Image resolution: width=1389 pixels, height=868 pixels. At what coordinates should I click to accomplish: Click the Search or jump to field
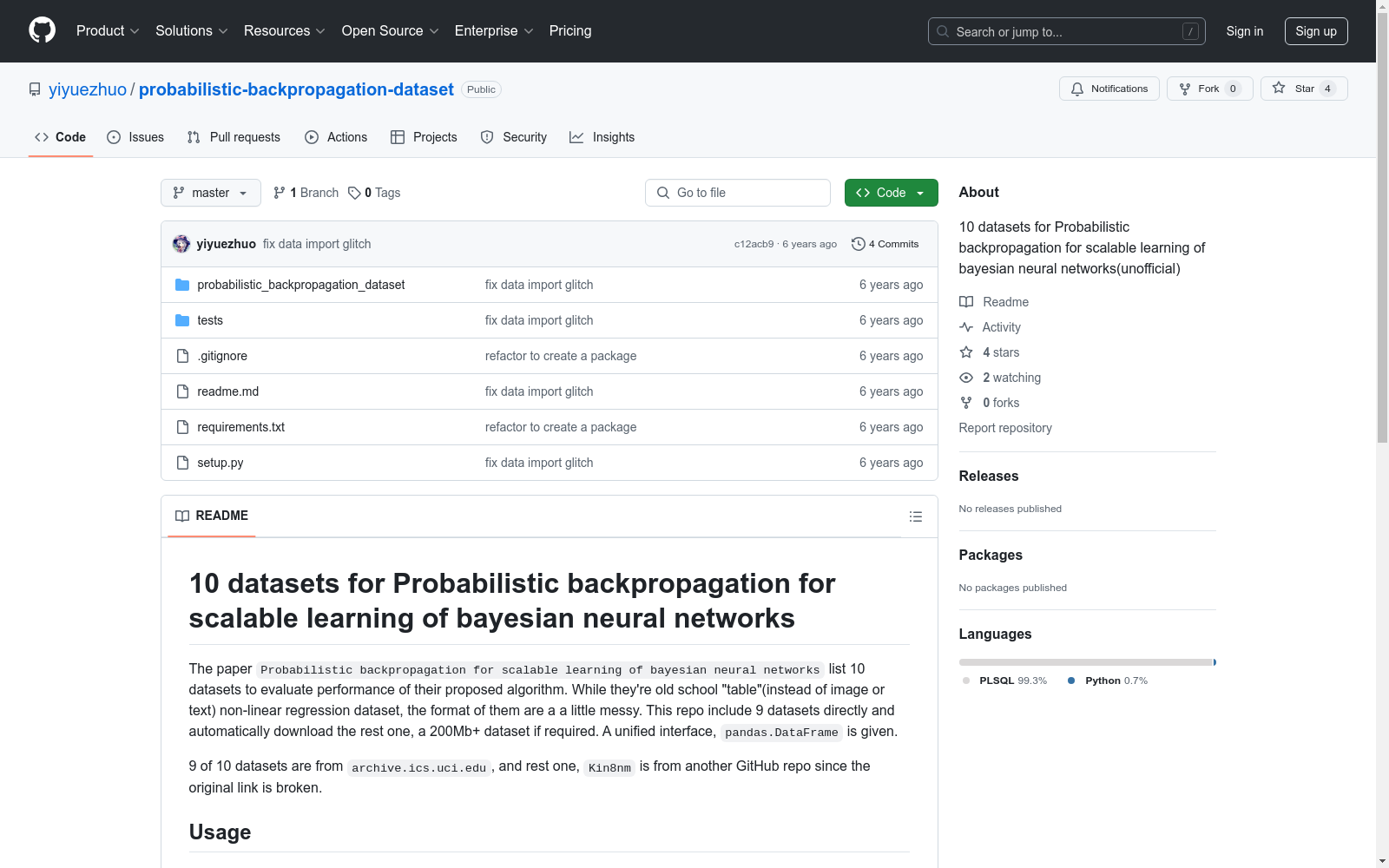1067,31
